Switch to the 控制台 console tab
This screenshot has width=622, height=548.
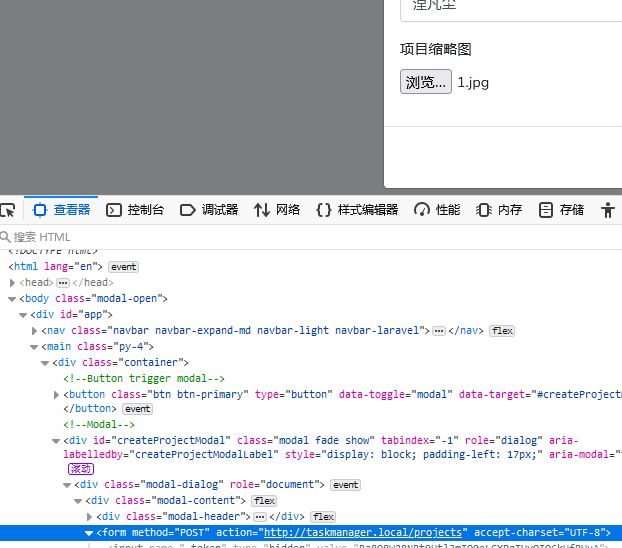[x=135, y=210]
